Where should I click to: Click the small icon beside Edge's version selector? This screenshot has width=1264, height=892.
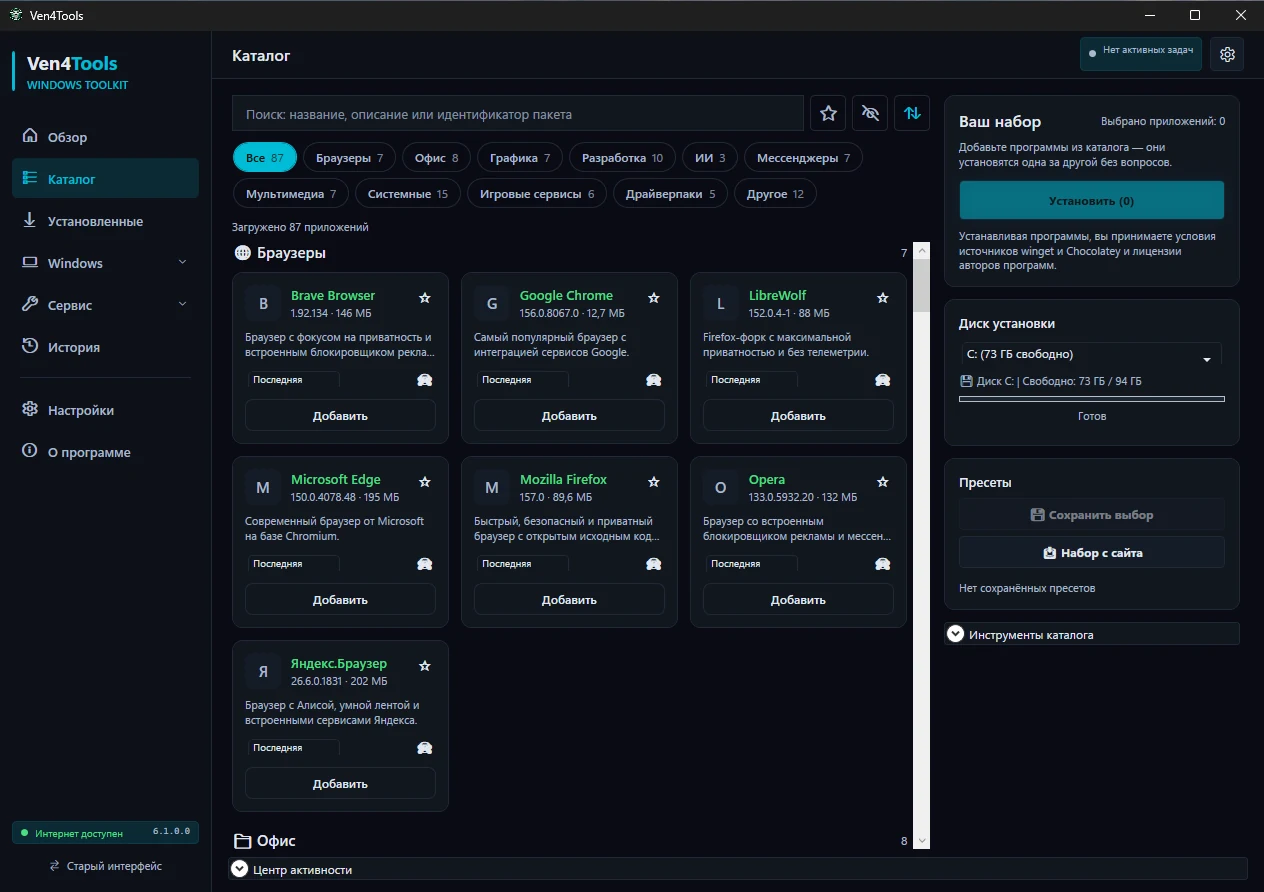(425, 564)
